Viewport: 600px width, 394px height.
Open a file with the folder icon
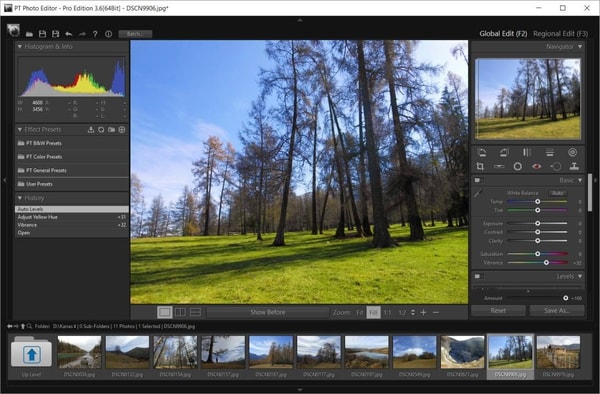click(x=29, y=34)
